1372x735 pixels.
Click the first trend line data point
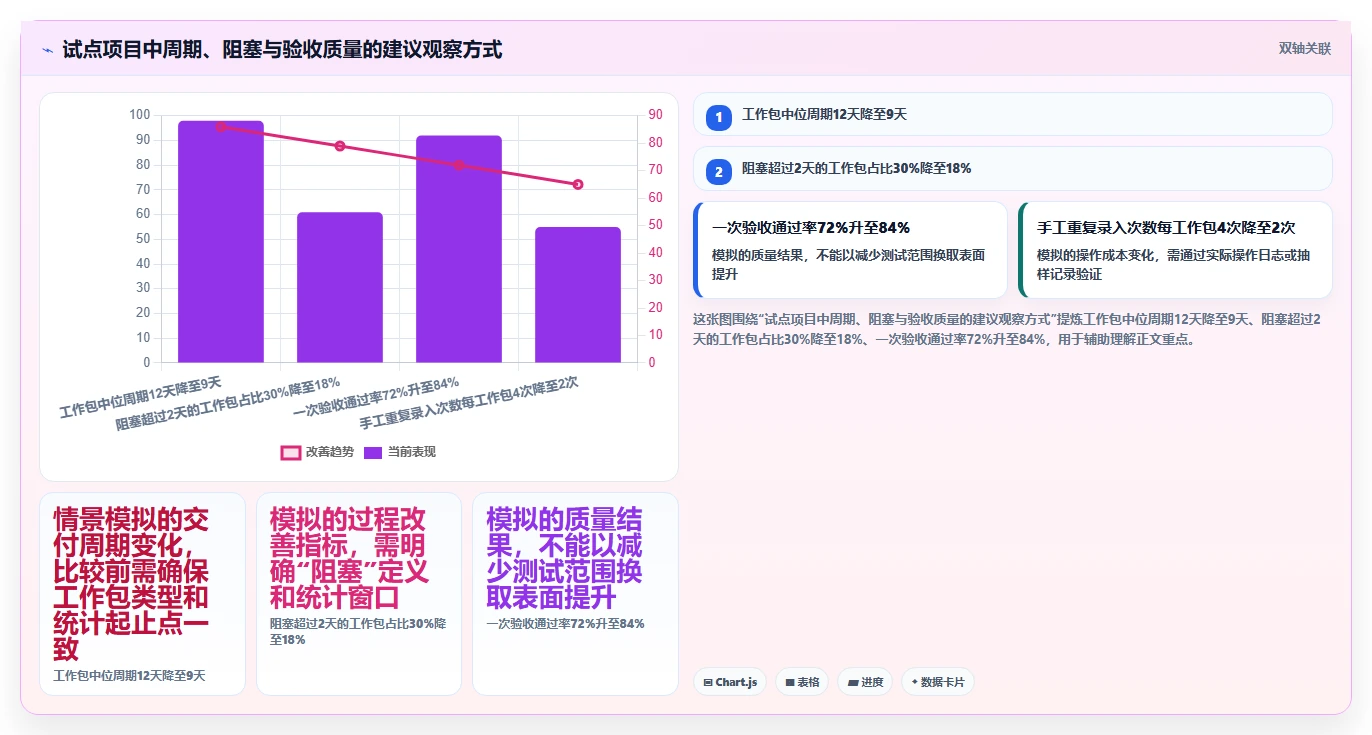tap(221, 127)
